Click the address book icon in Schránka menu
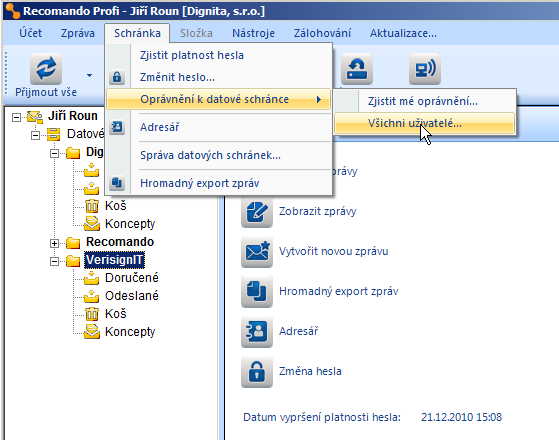Screen dimensions: 559x440 click(117, 127)
